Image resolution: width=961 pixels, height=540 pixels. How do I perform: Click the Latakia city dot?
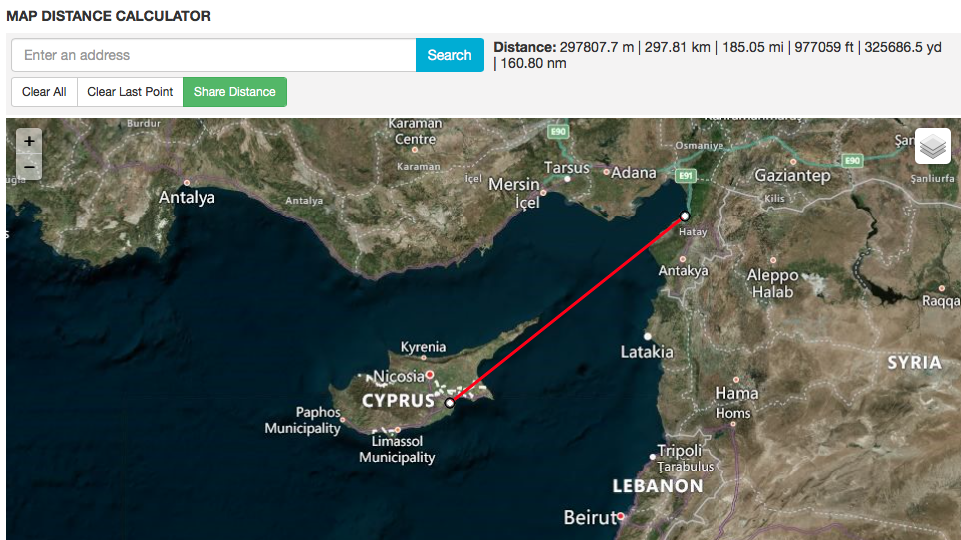point(648,337)
